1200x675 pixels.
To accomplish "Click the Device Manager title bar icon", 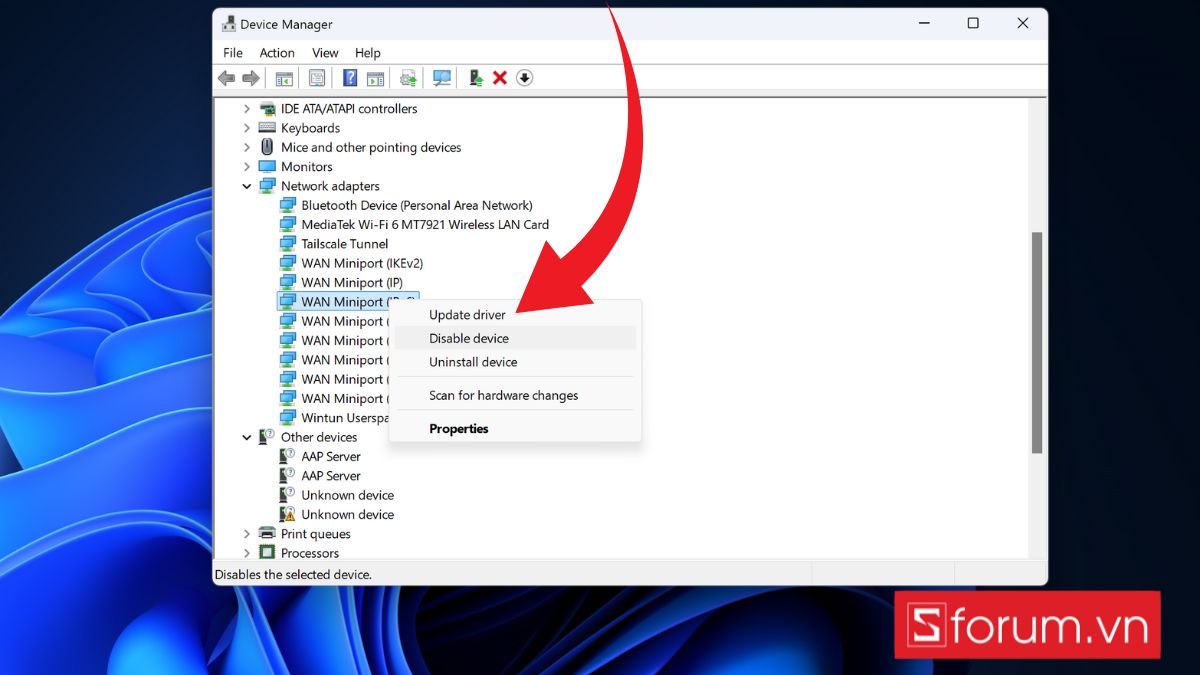I will click(x=229, y=24).
